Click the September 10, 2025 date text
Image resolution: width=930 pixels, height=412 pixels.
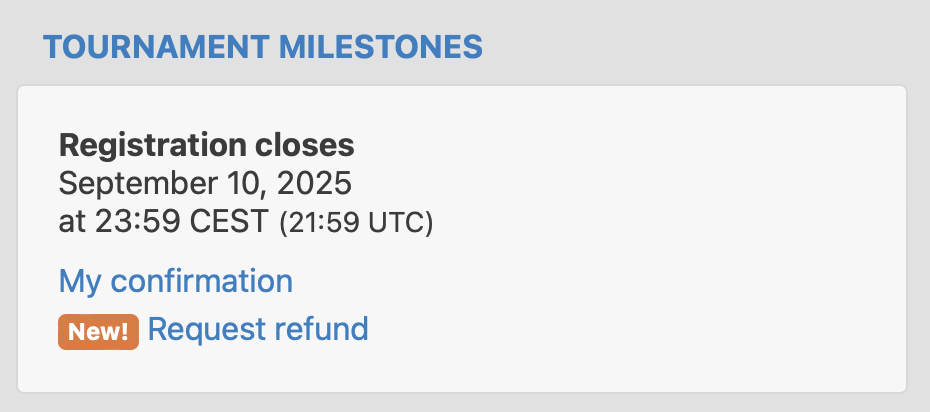pos(205,184)
